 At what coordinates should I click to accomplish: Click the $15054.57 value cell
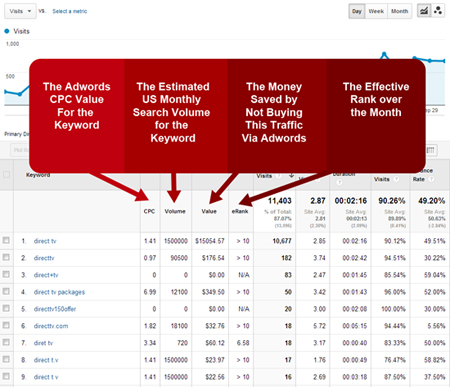pyautogui.click(x=210, y=241)
